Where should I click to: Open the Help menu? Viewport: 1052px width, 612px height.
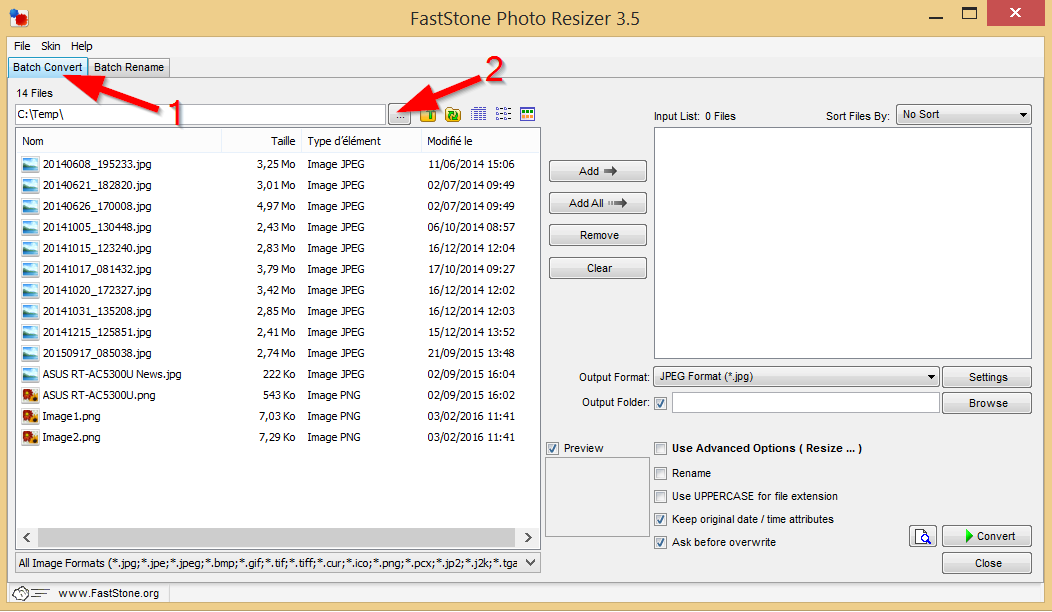82,46
